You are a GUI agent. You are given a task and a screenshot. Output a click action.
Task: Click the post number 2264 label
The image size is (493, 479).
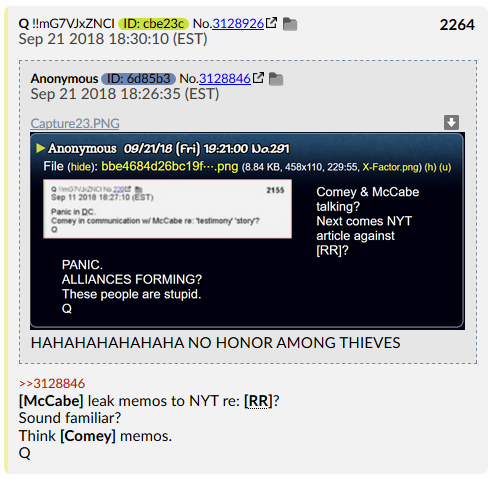click(457, 25)
